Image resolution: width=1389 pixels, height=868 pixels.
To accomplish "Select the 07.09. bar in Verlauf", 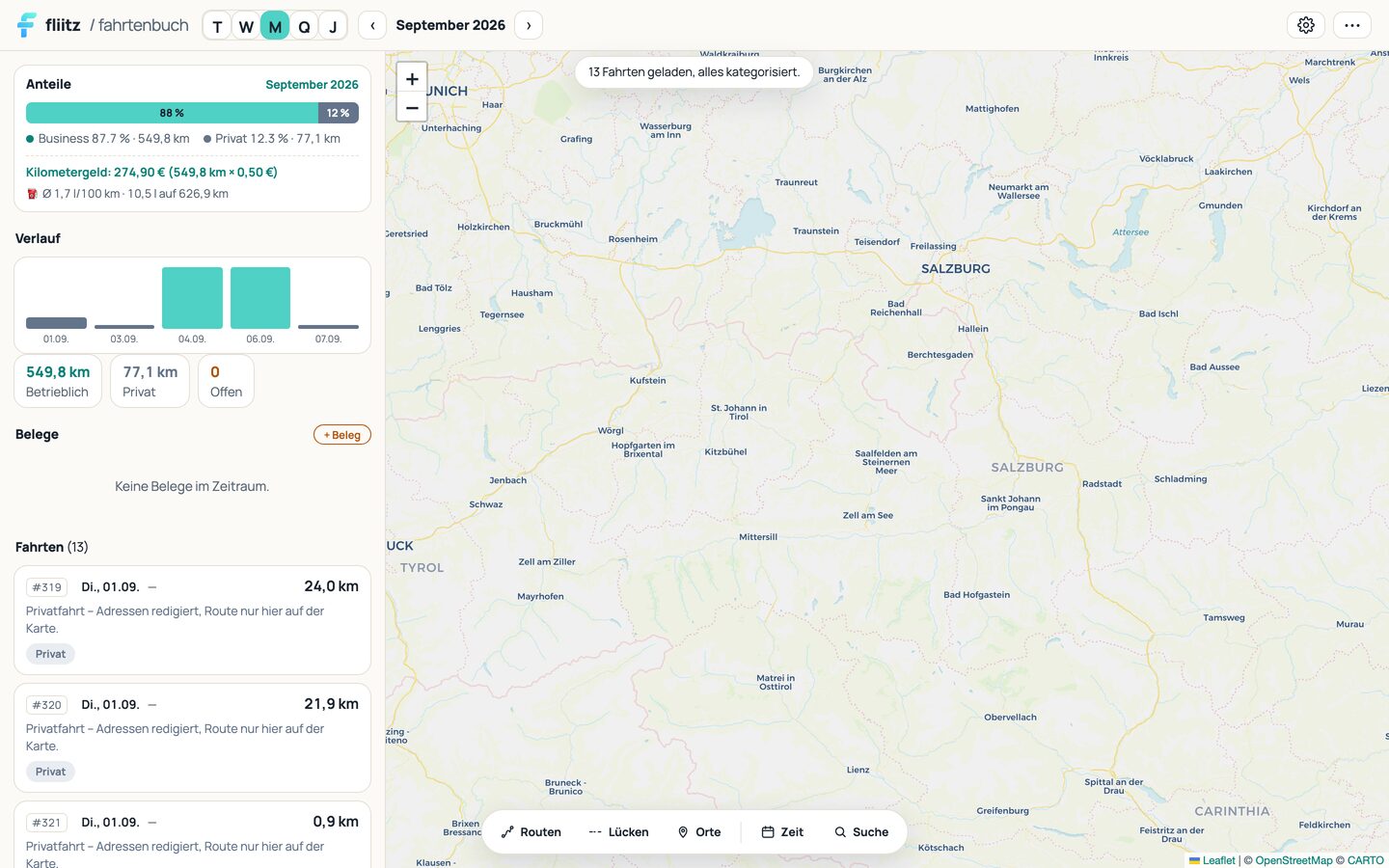I will point(328,327).
